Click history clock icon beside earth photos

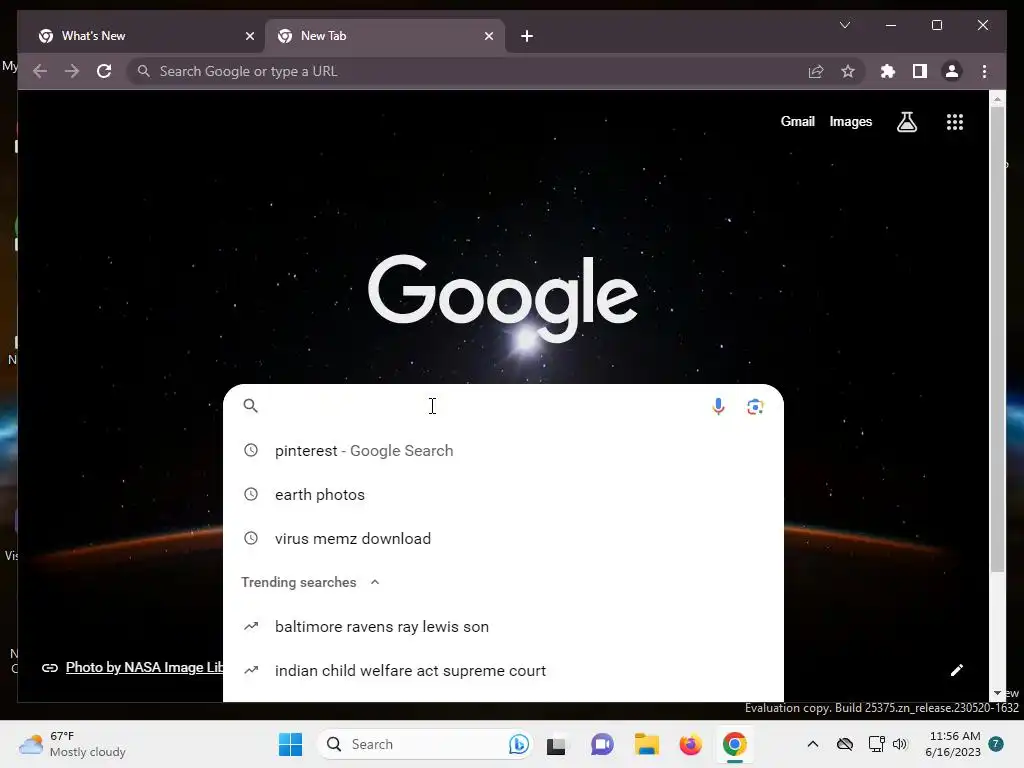(x=251, y=494)
